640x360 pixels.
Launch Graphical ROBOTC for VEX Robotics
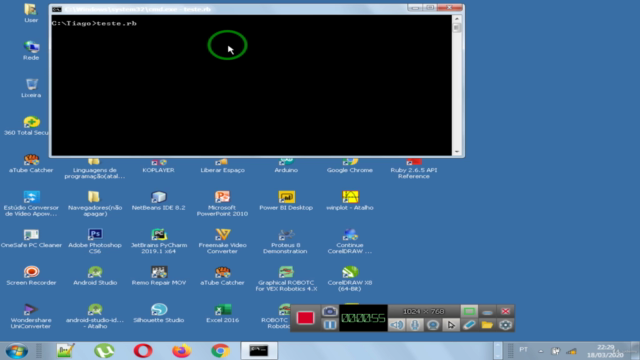(286, 278)
